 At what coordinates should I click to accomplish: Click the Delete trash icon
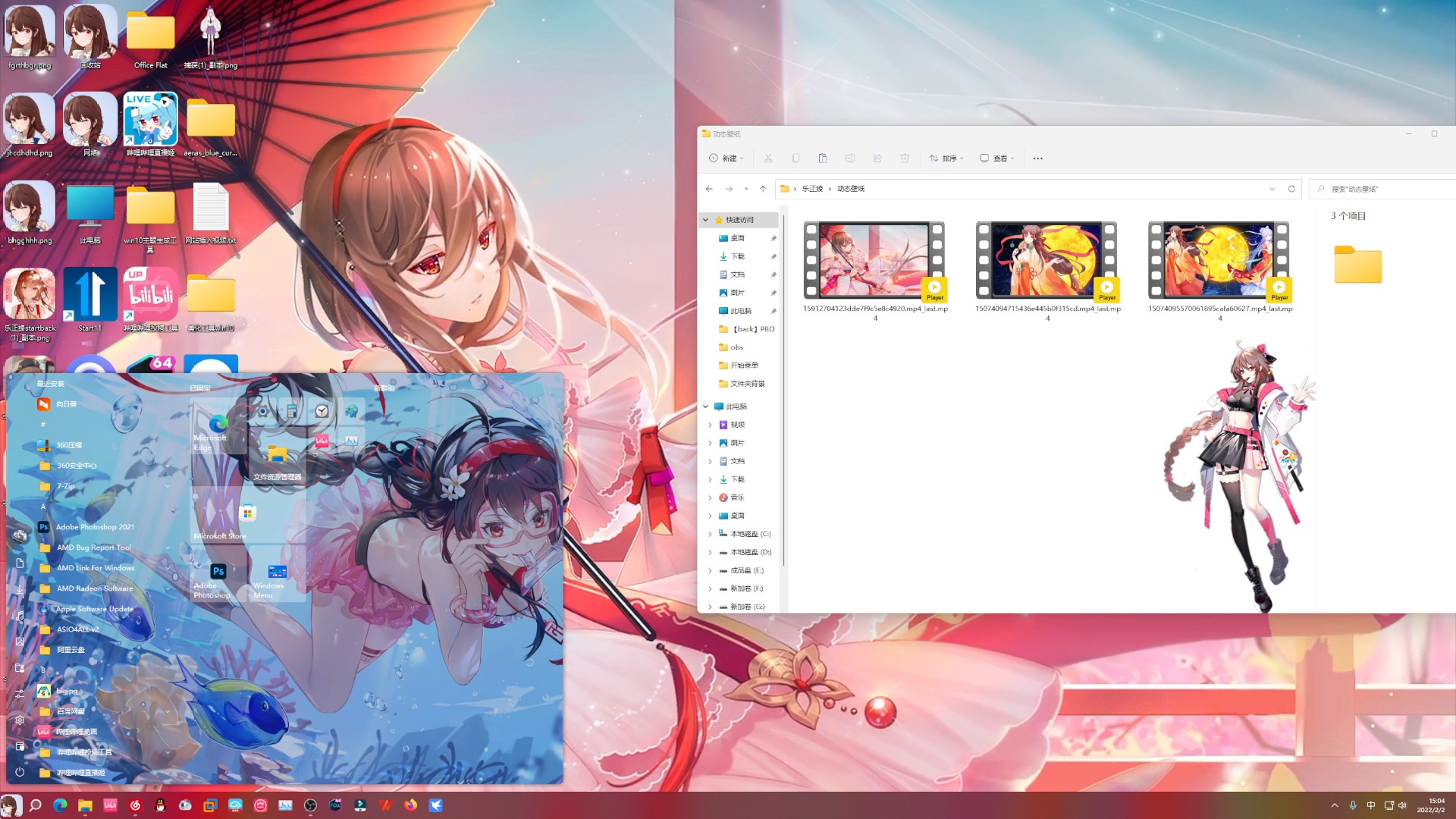905,158
